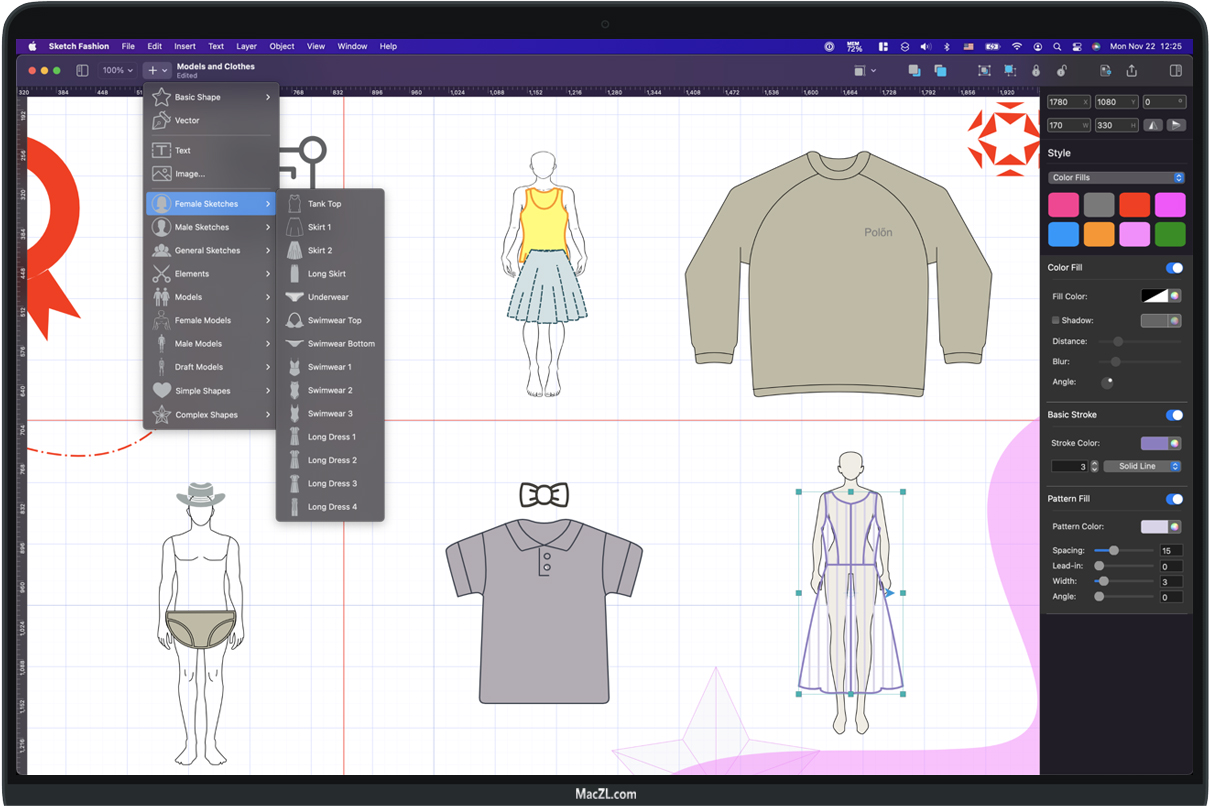
Task: Toggle the left sidebar panel icon
Action: pos(82,71)
